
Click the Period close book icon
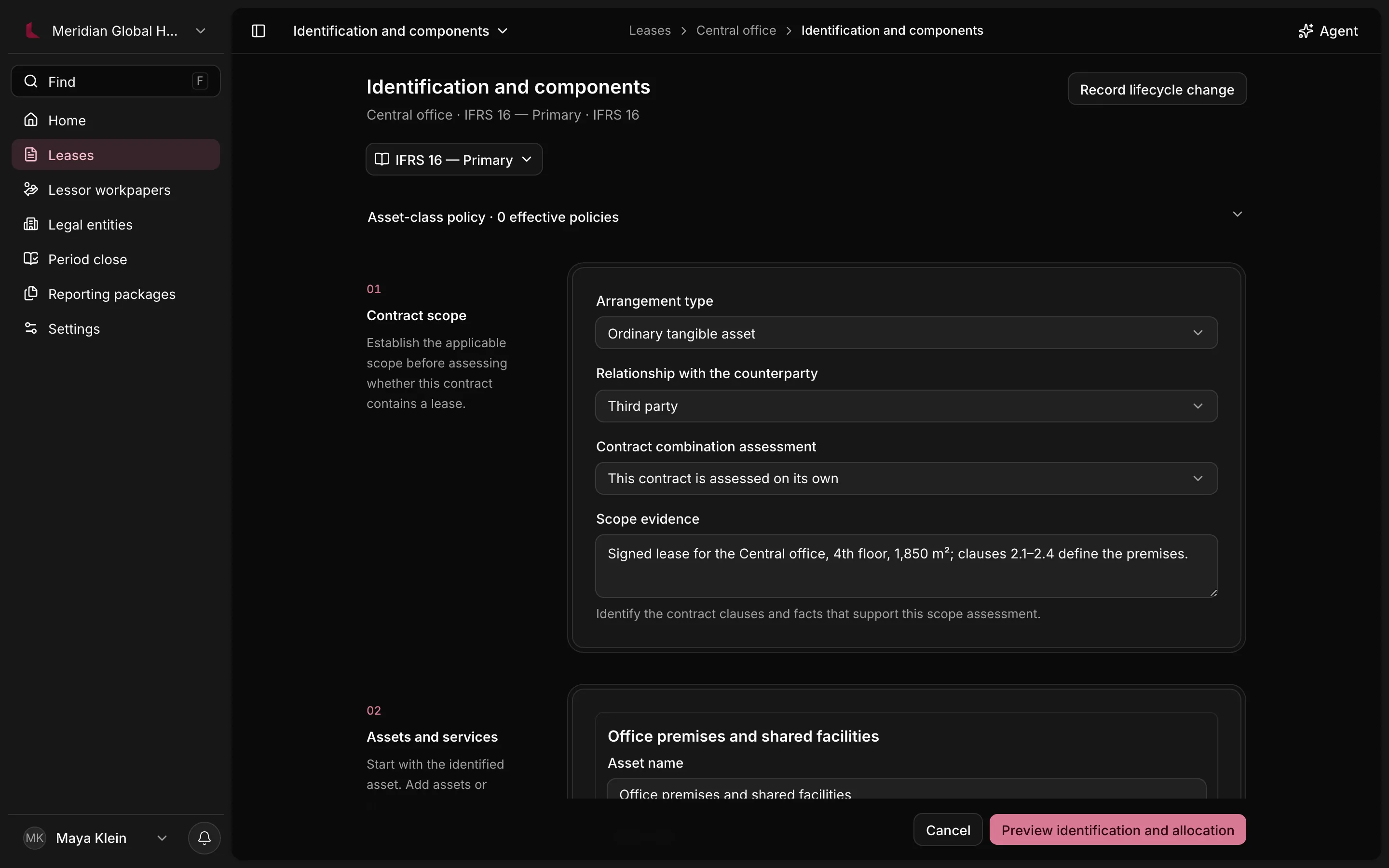tap(31, 258)
